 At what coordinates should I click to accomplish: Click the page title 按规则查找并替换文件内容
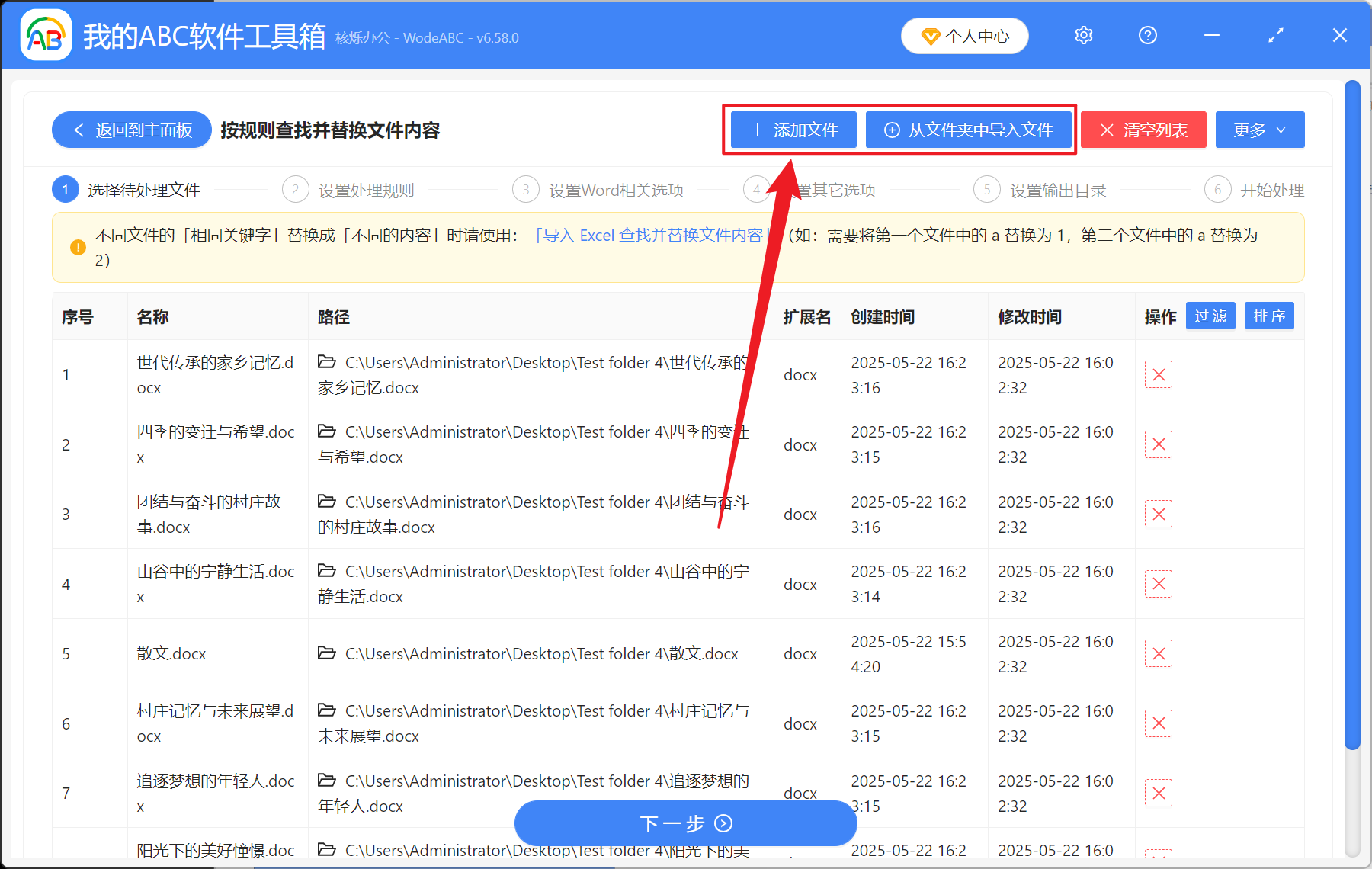click(x=331, y=130)
